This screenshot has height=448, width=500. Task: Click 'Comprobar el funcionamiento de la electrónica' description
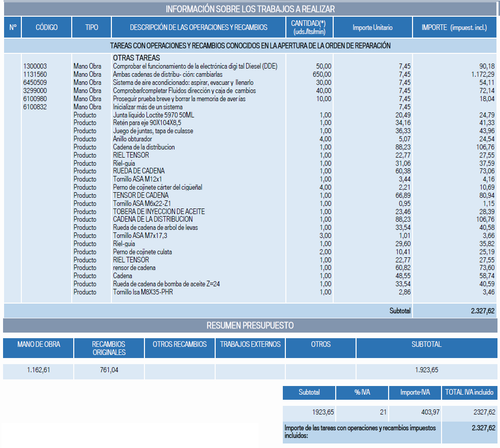click(195, 66)
